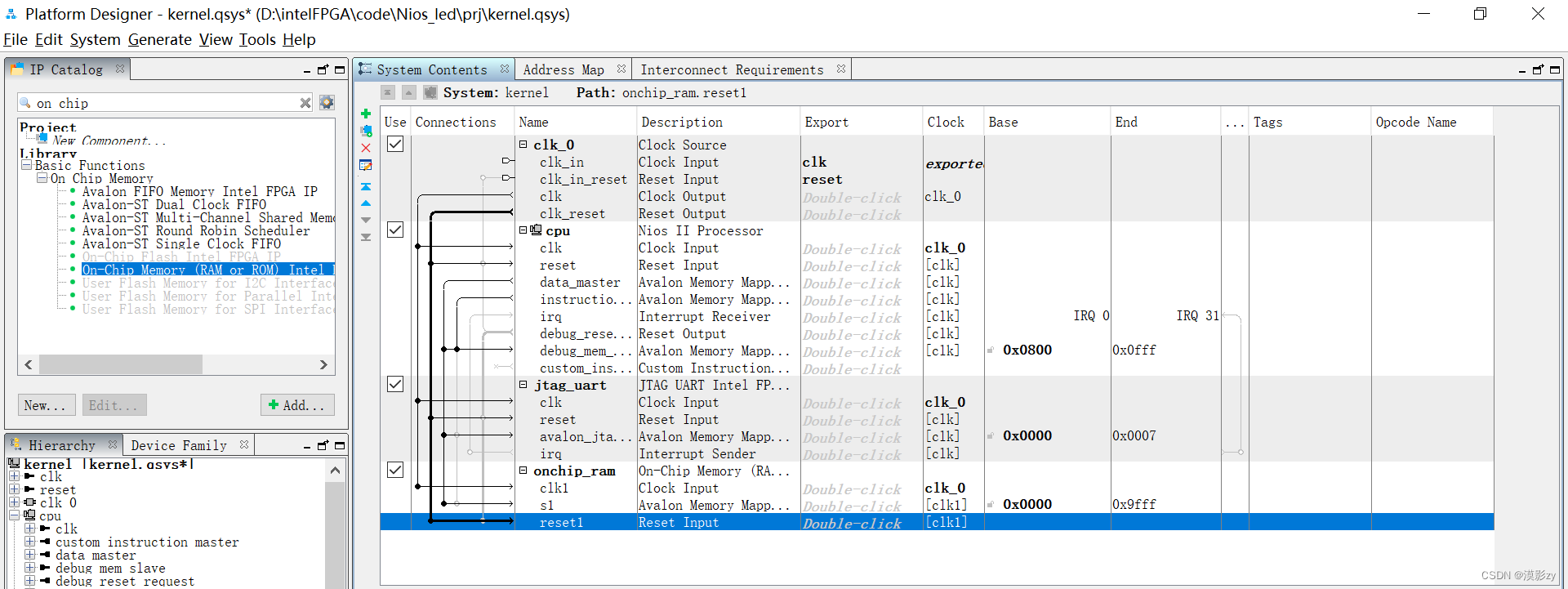Collapse the onchip_ram component row
1568x589 pixels.
point(523,470)
